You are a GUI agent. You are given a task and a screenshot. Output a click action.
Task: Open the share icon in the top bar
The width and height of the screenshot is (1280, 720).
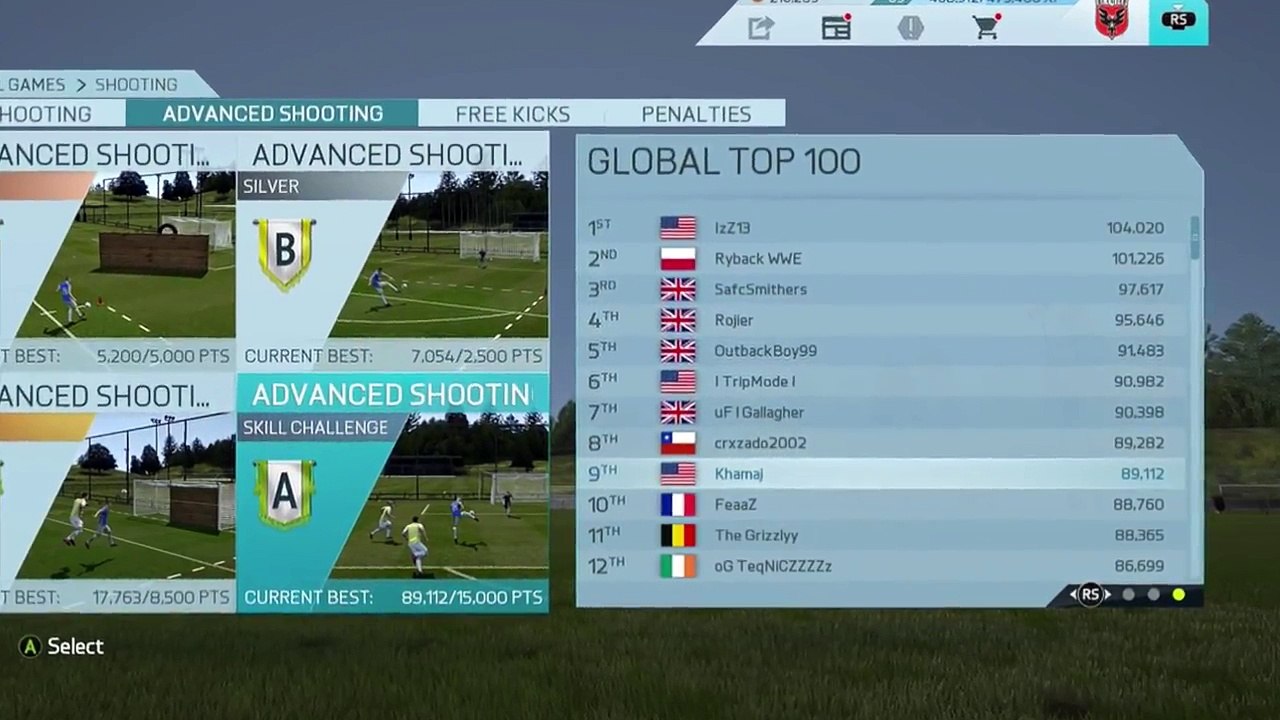point(761,28)
